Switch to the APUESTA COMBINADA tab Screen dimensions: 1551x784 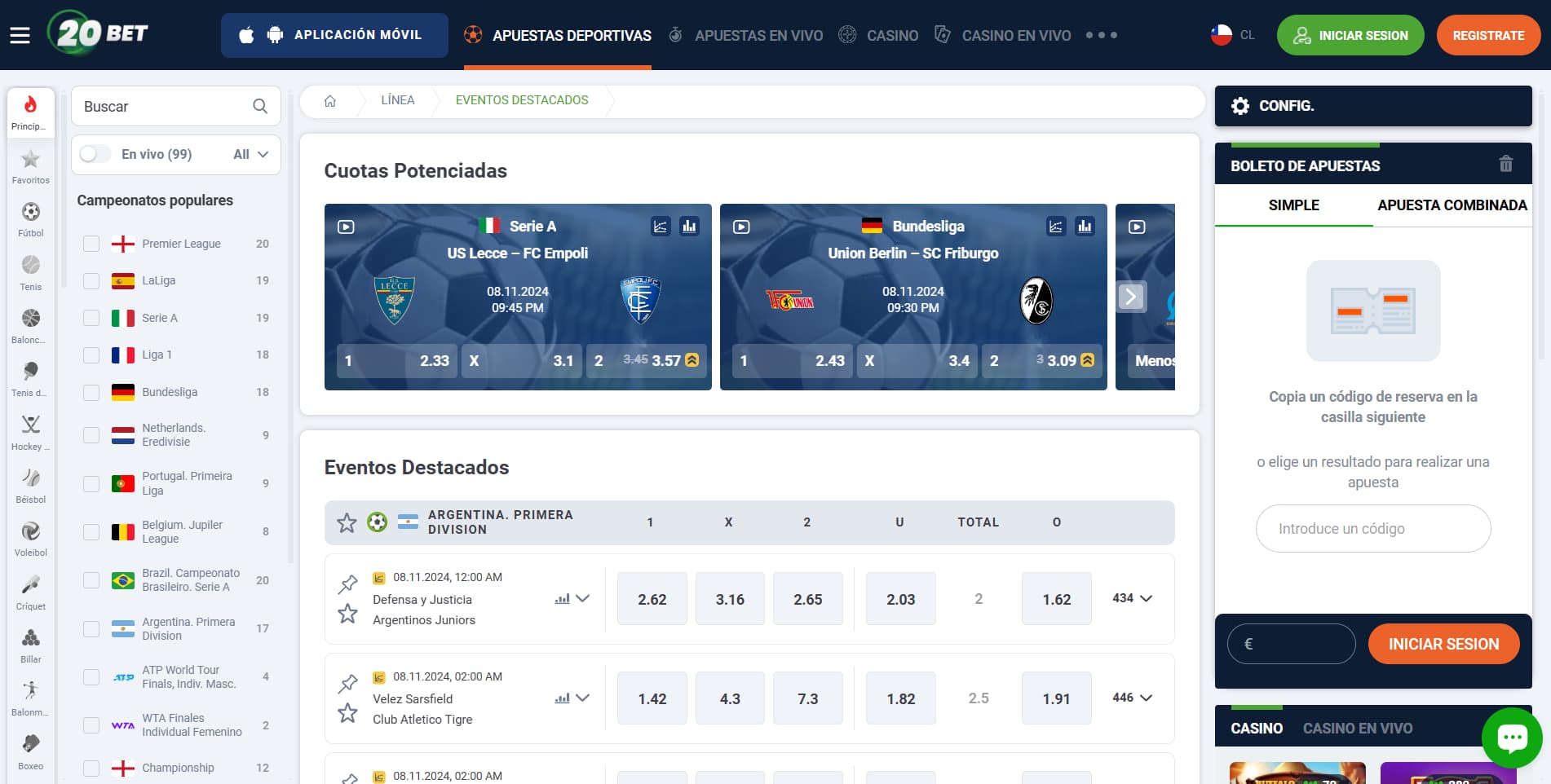coord(1452,205)
